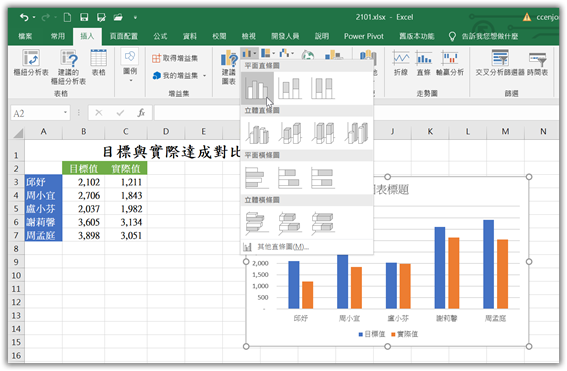Switch to the 常用 (Home) tab
The image size is (567, 371).
point(58,36)
